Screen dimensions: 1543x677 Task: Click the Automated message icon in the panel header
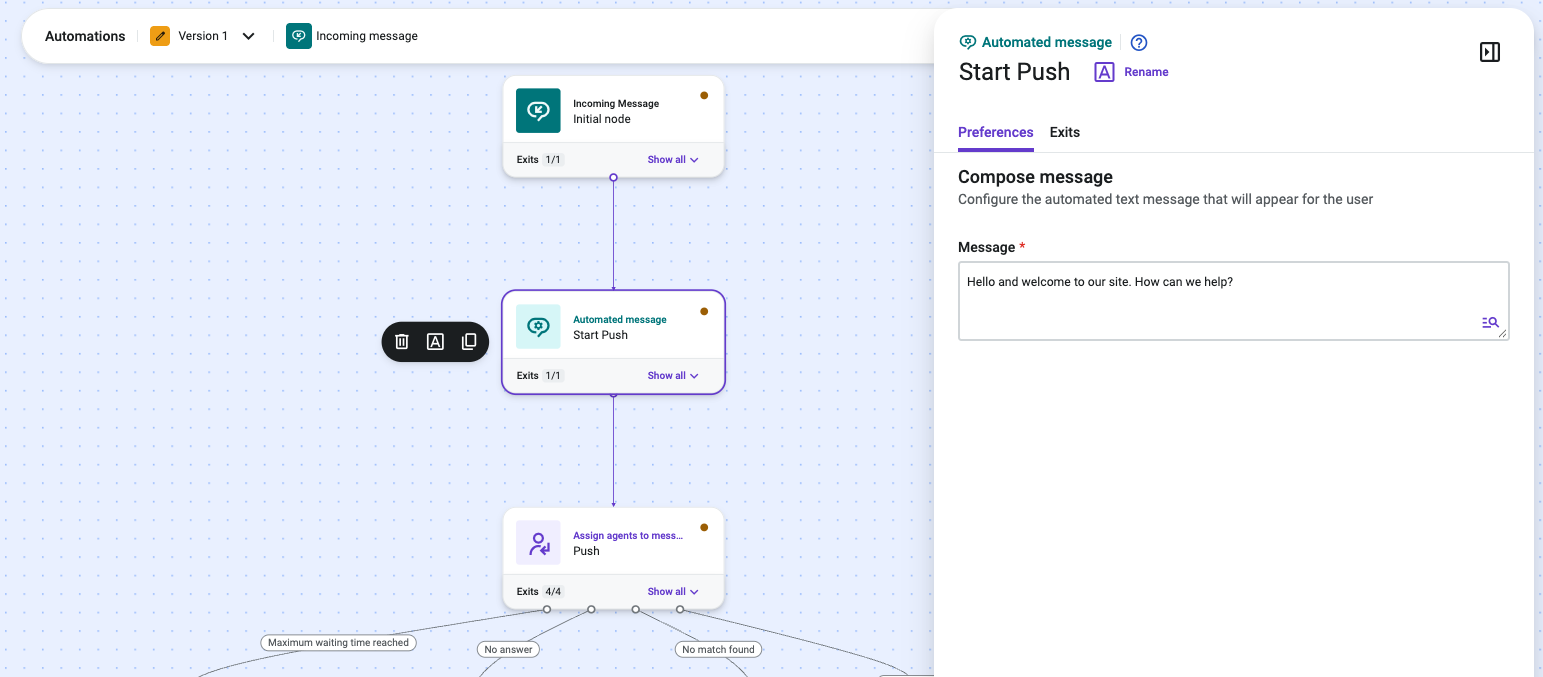(x=967, y=42)
